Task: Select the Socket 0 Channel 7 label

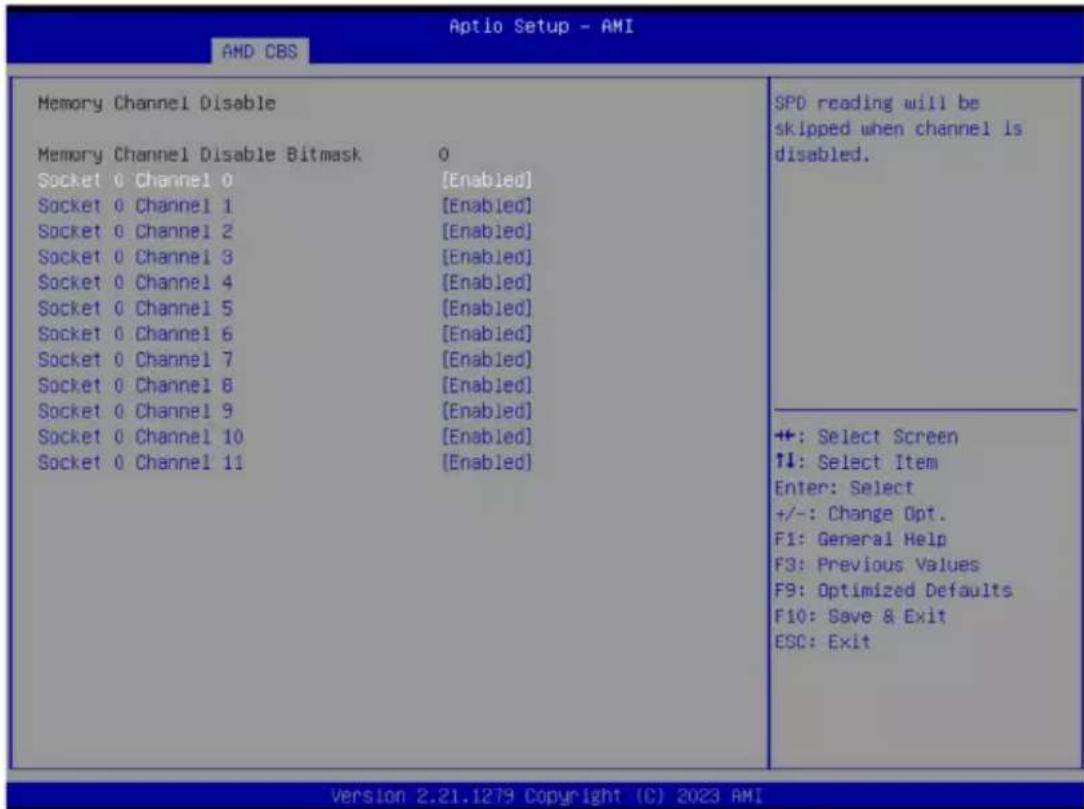Action: tap(136, 360)
